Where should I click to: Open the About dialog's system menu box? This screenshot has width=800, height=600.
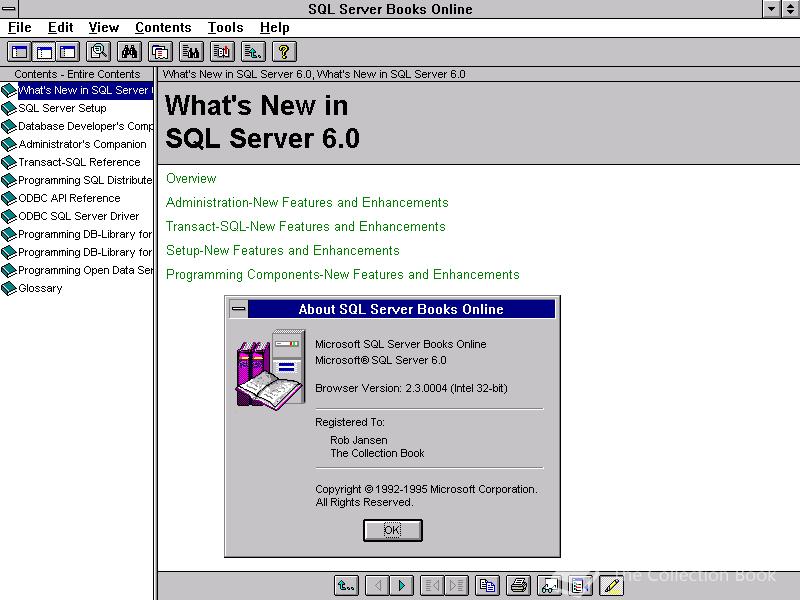(x=238, y=309)
